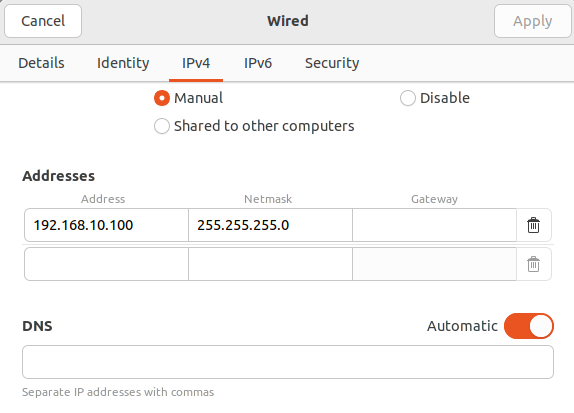Click the trash icon on the empty address row
The height and width of the screenshot is (413, 574).
pyautogui.click(x=533, y=264)
